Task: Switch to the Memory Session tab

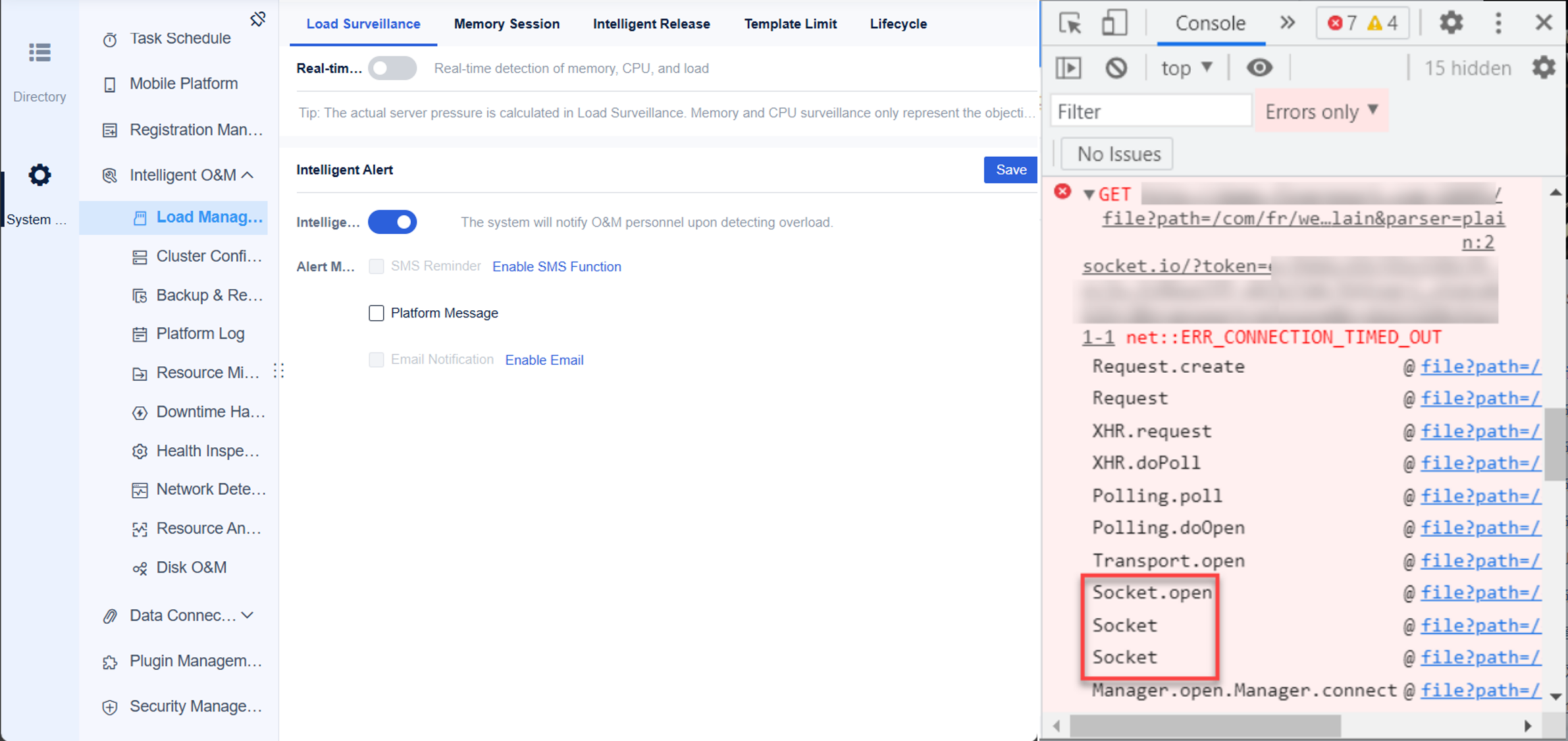Action: point(507,24)
